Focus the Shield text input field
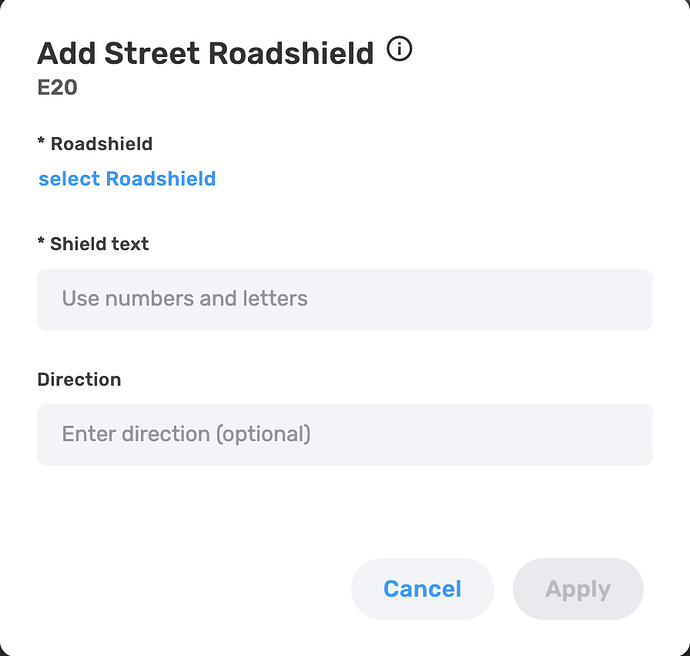 point(344,299)
